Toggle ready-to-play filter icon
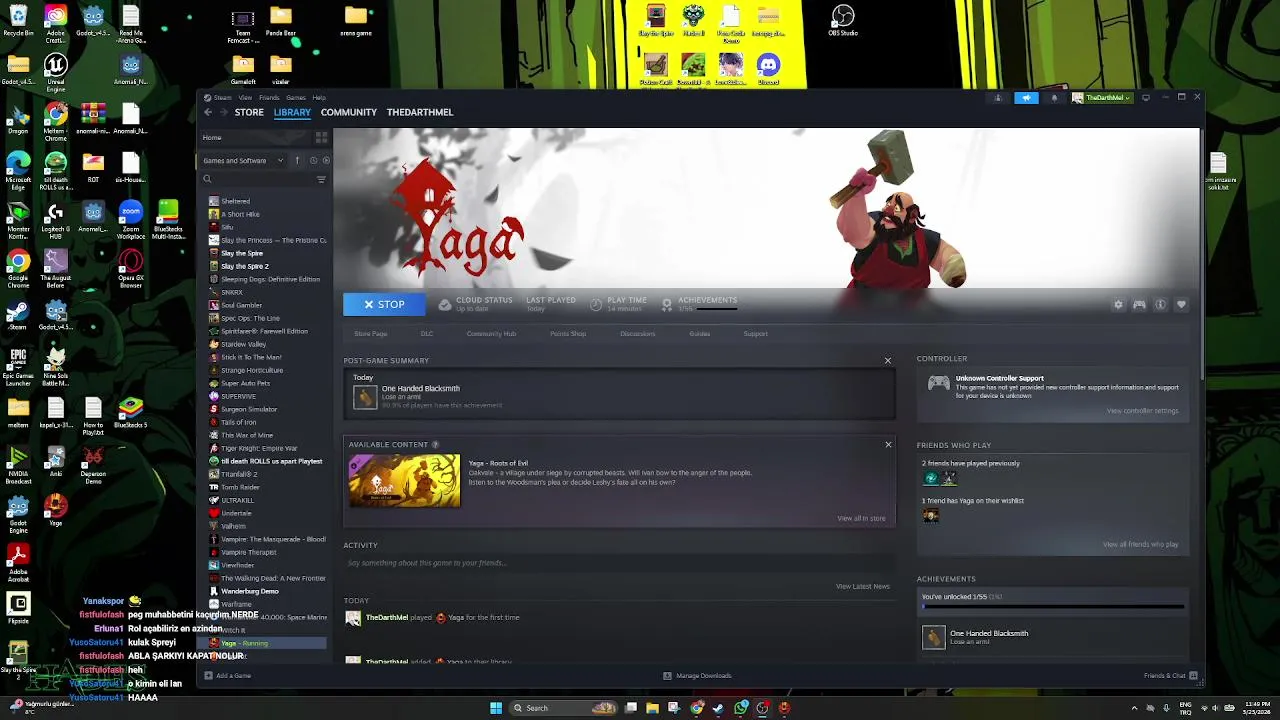 (326, 160)
